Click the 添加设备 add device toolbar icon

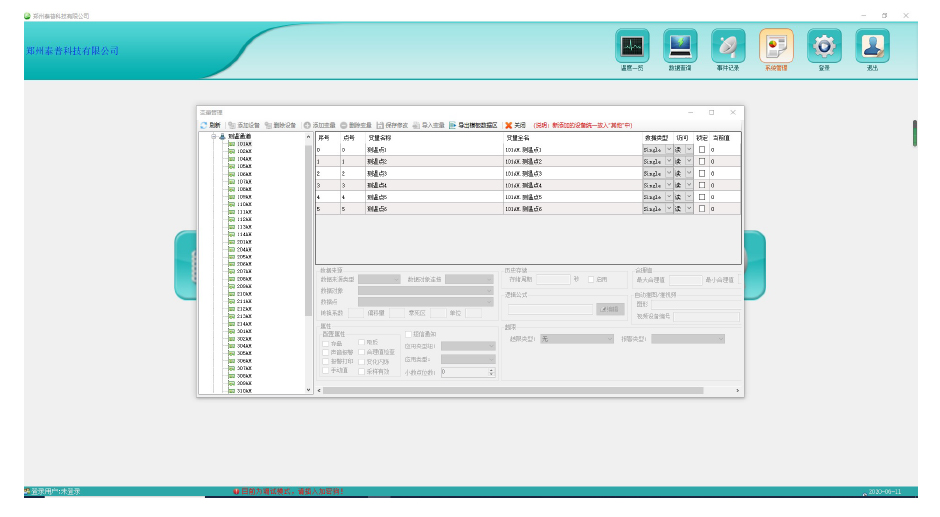[x=232, y=125]
